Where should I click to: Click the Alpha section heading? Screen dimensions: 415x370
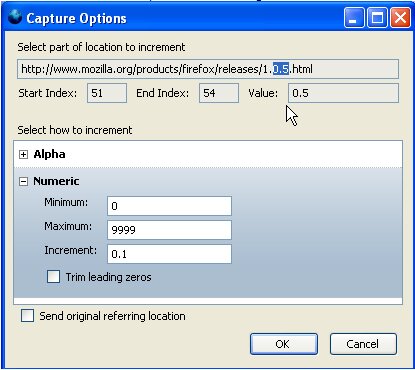pos(49,154)
